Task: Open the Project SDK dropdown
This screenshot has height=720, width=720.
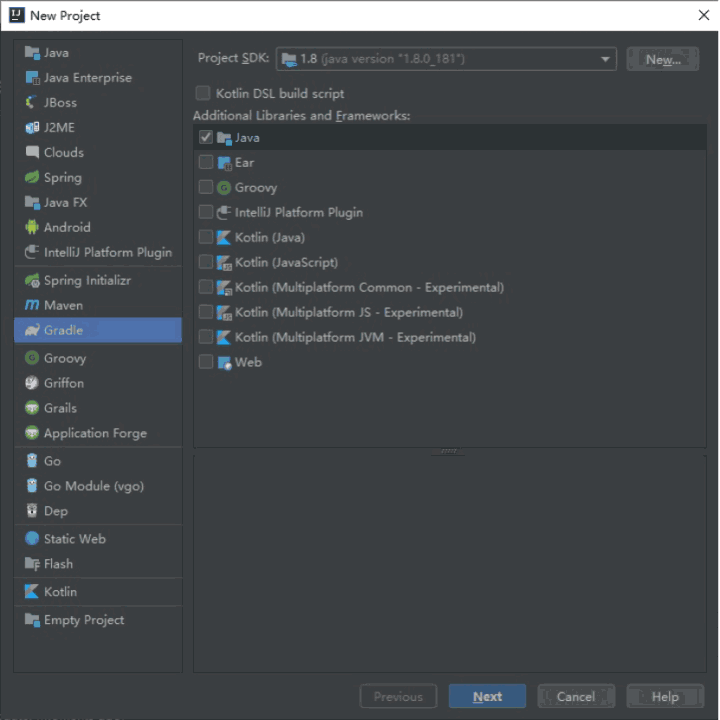Action: point(446,59)
